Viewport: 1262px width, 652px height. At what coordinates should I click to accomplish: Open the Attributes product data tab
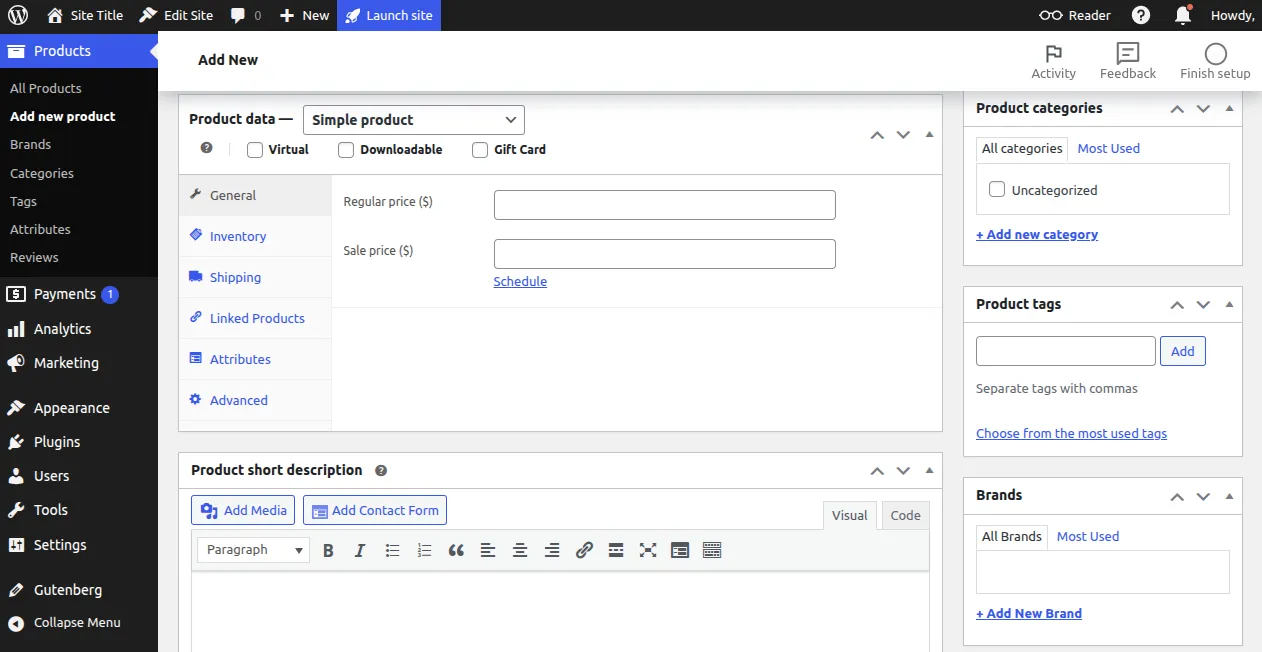[x=255, y=359]
